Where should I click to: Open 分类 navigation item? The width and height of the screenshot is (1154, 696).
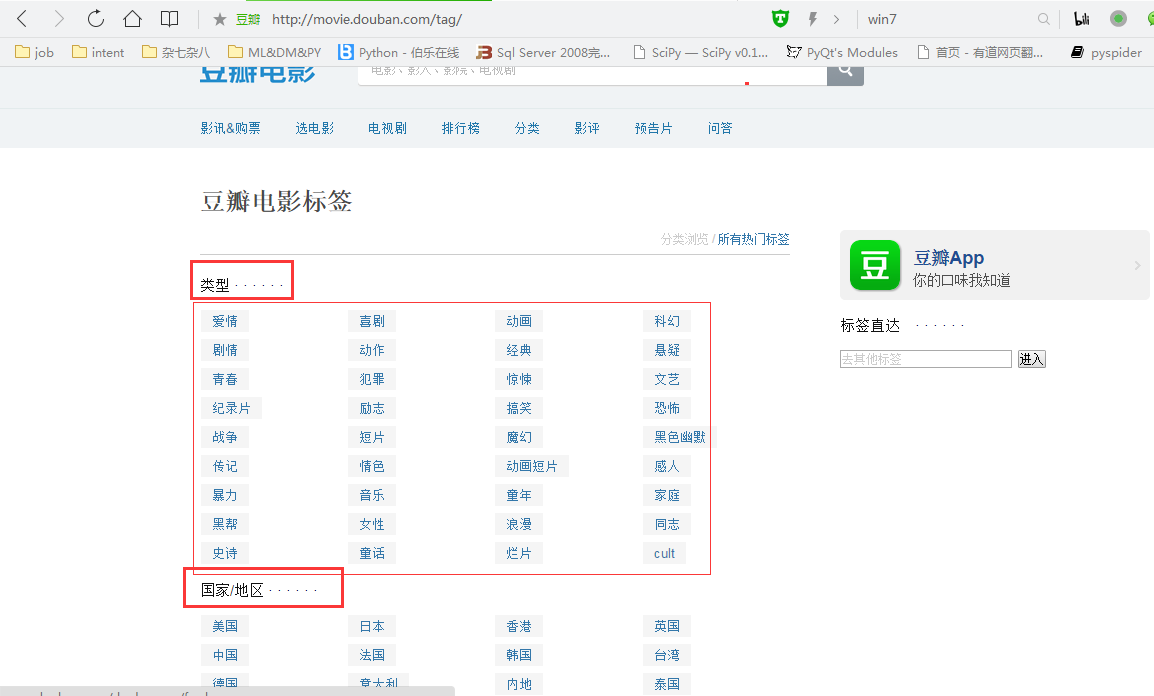coord(527,128)
